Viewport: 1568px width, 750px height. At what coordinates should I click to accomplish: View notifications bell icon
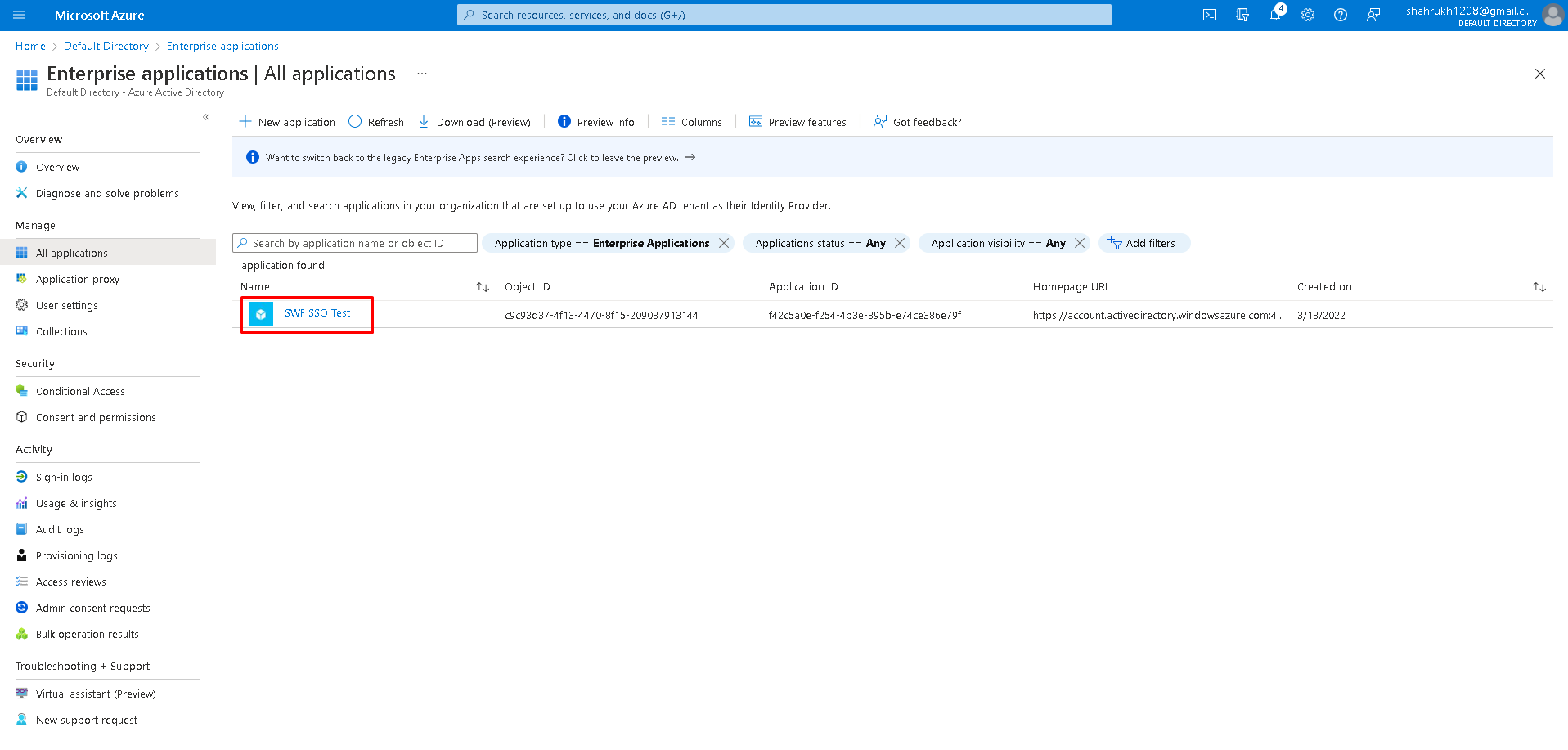coord(1275,15)
